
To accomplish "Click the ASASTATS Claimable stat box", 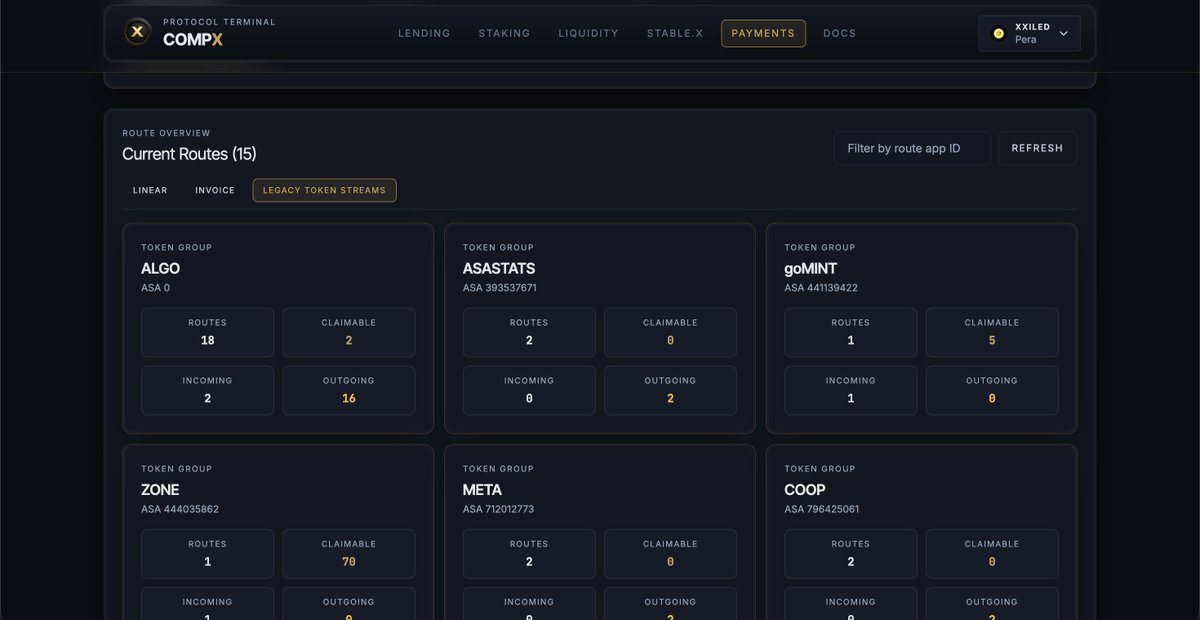I will [670, 332].
